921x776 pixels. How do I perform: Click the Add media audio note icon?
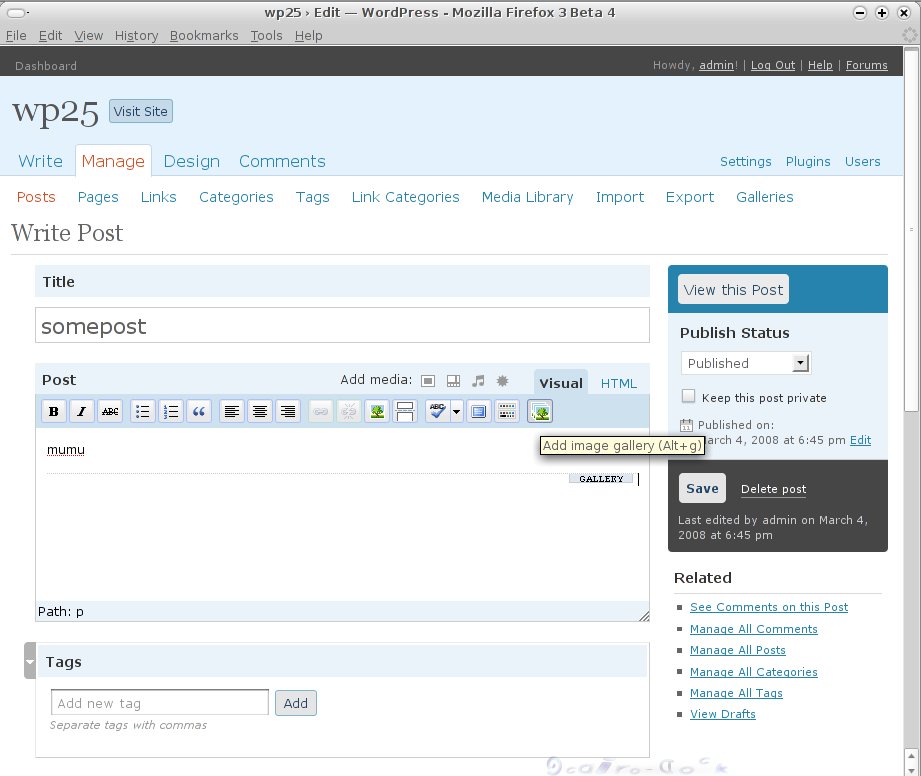pyautogui.click(x=478, y=381)
